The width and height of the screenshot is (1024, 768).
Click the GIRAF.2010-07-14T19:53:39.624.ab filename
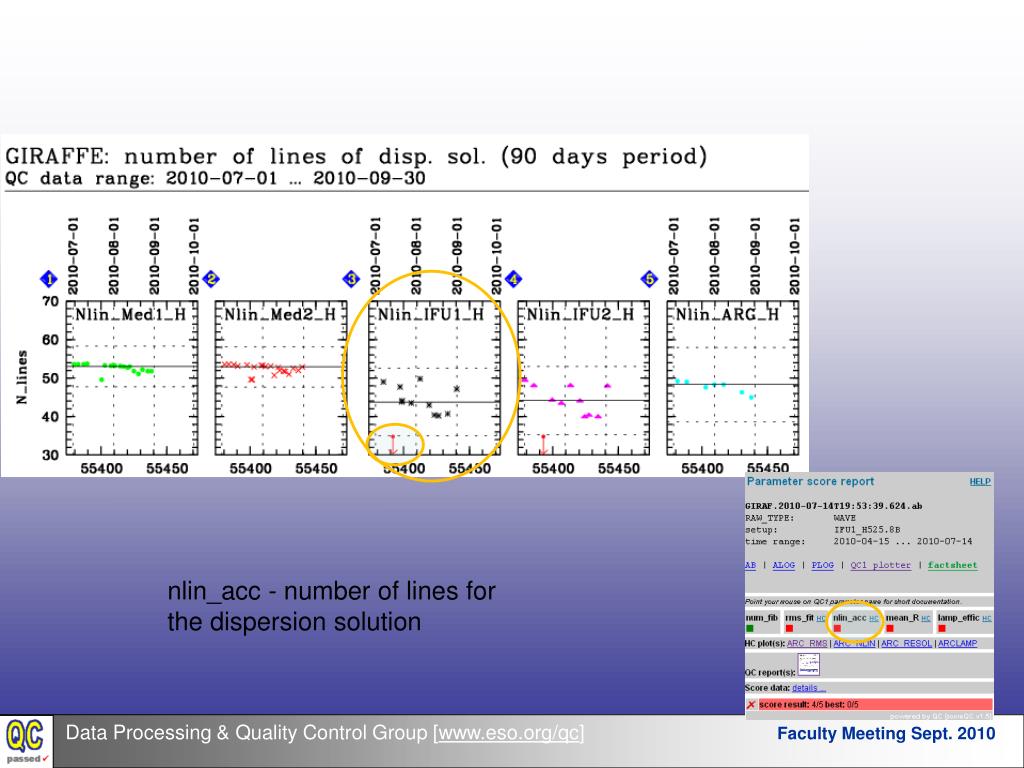click(x=834, y=506)
